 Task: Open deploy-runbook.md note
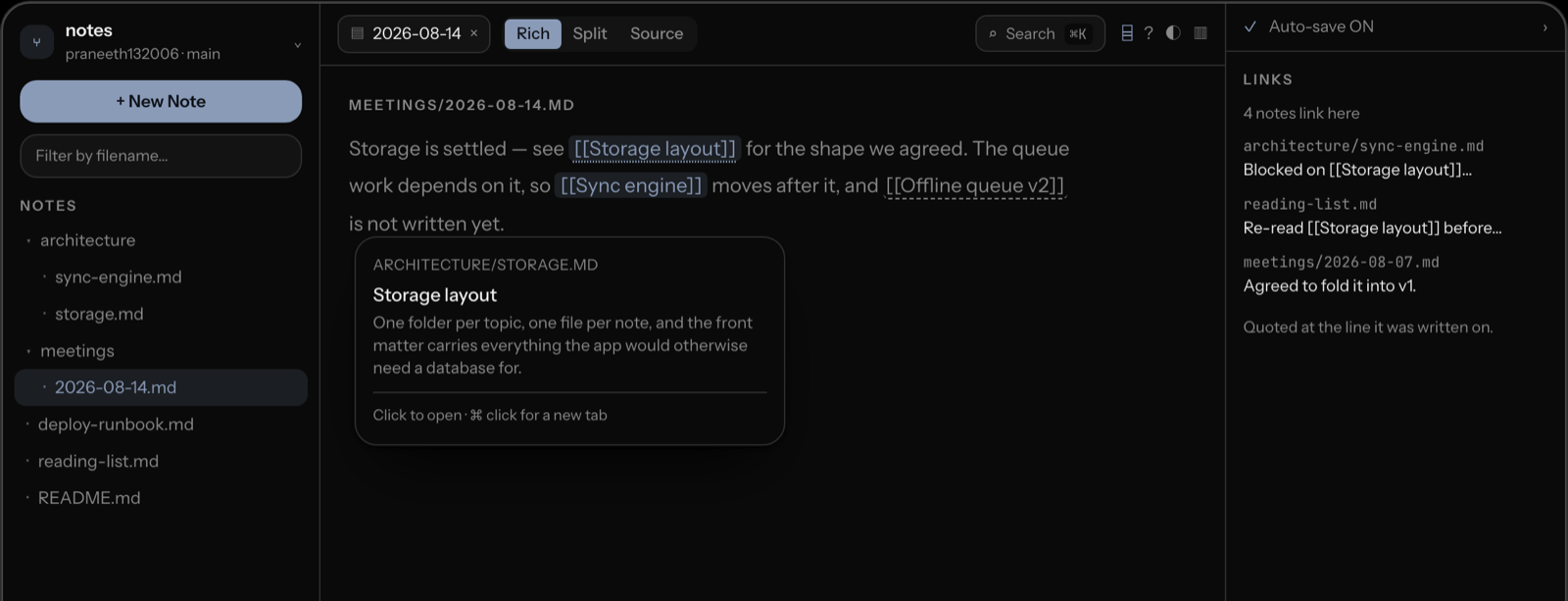(x=116, y=425)
